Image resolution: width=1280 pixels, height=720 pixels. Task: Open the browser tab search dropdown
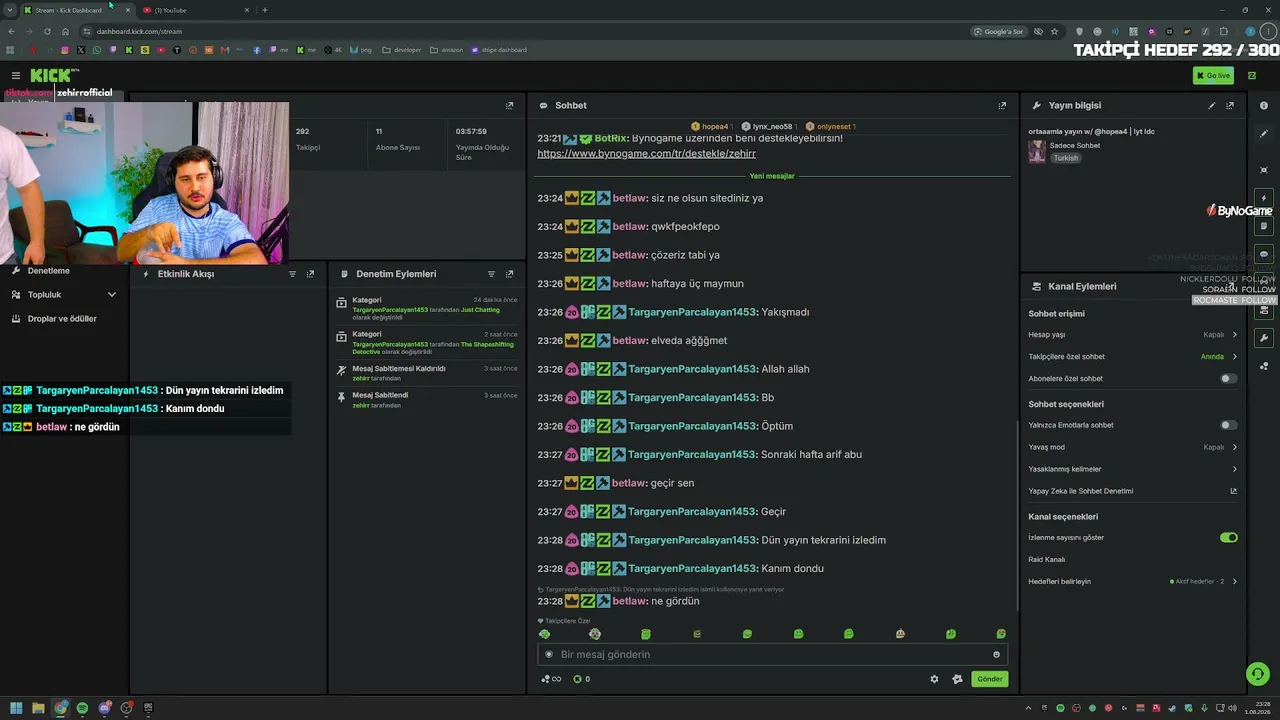[10, 10]
